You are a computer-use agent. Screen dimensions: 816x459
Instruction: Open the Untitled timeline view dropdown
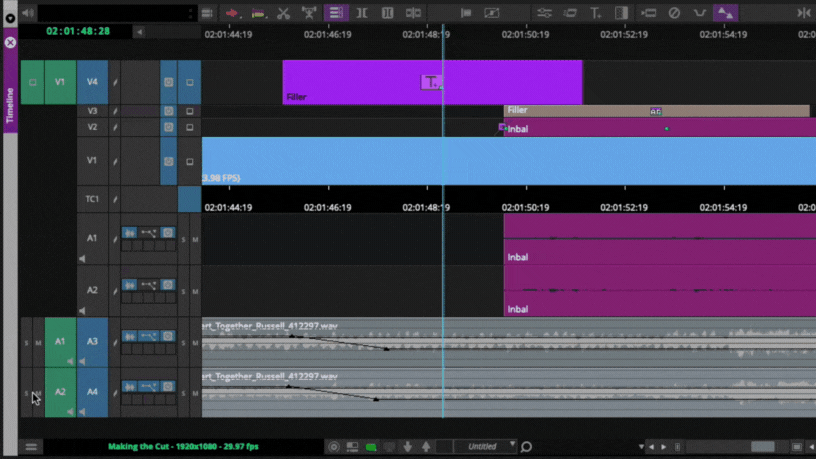485,447
